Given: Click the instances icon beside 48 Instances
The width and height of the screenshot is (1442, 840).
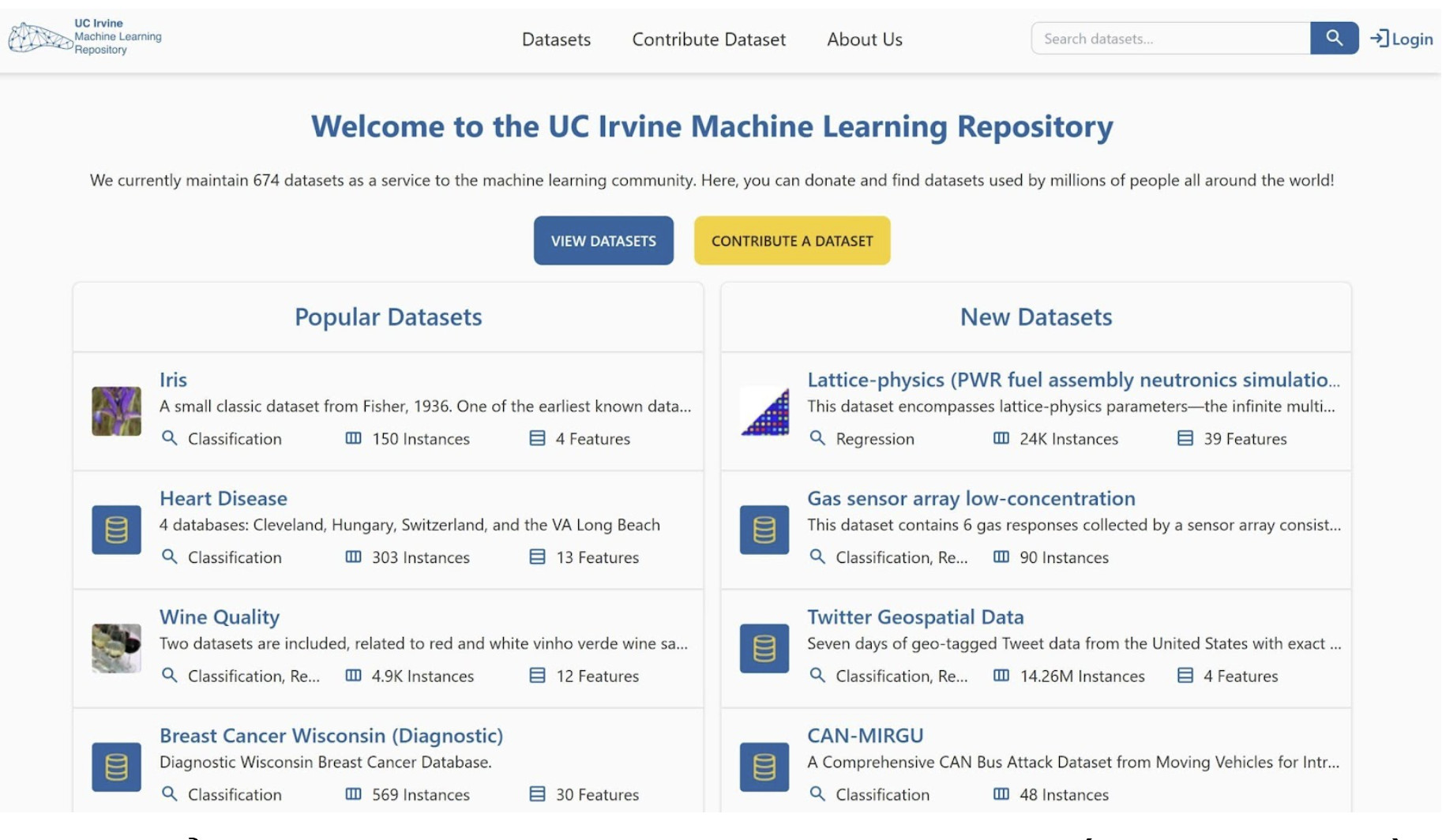Looking at the screenshot, I should [1001, 793].
